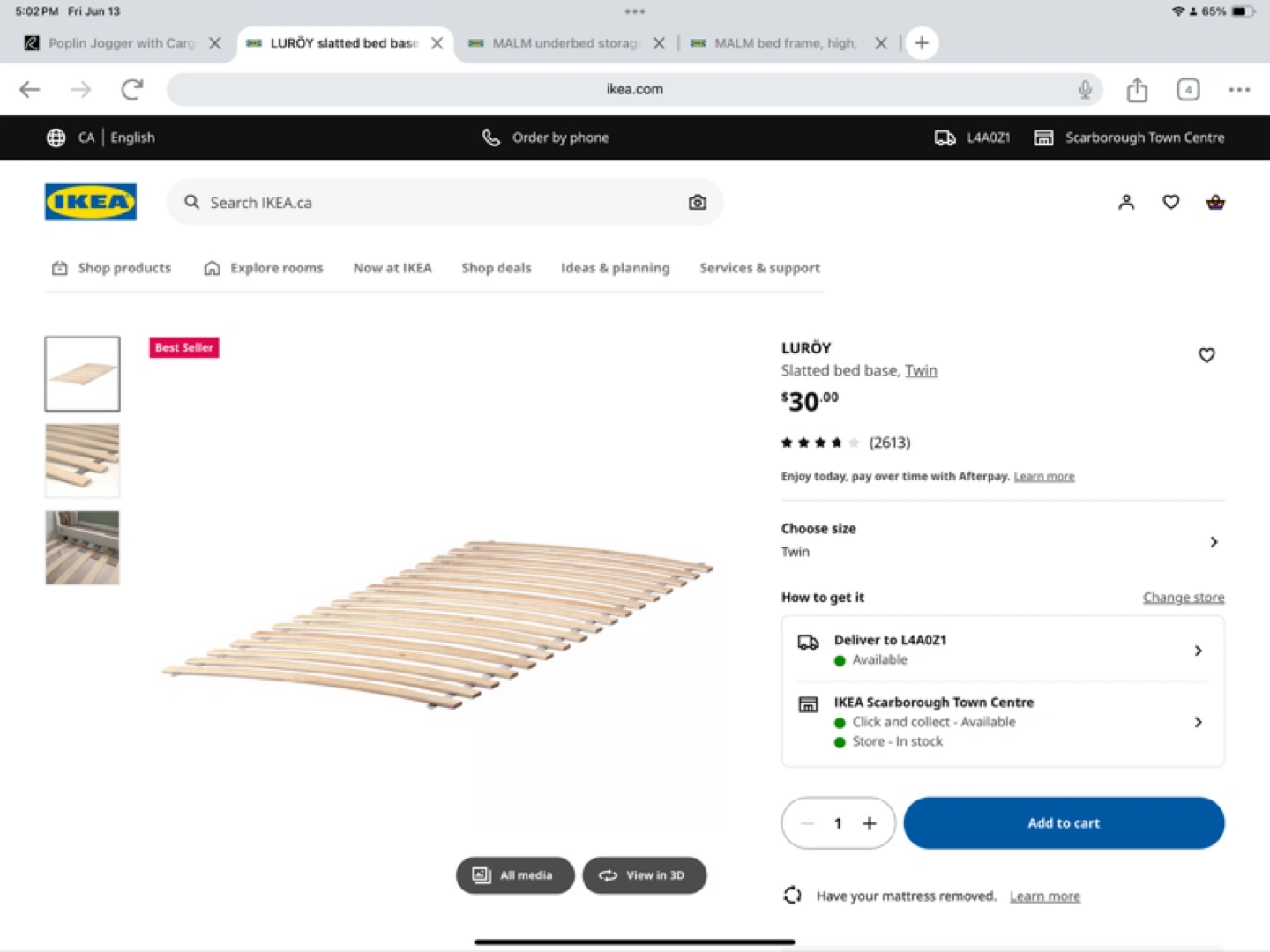
Task: Open the Shop deals menu
Action: (x=497, y=268)
